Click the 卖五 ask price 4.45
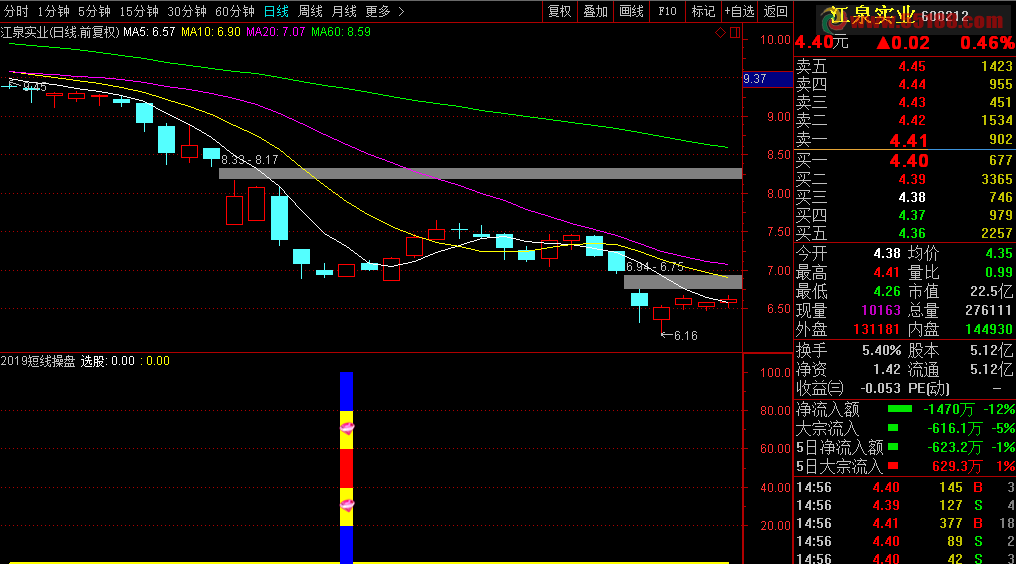Viewport: 1016px width, 564px height. [912, 66]
